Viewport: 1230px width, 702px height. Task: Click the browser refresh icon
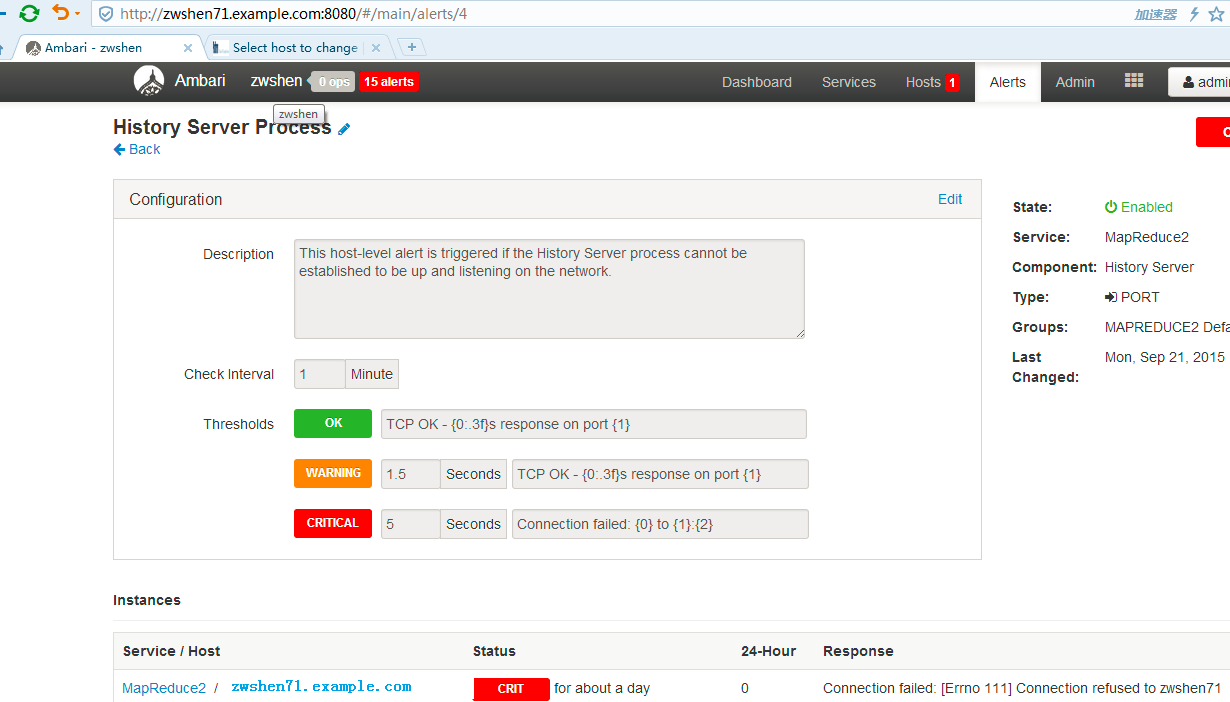[30, 14]
